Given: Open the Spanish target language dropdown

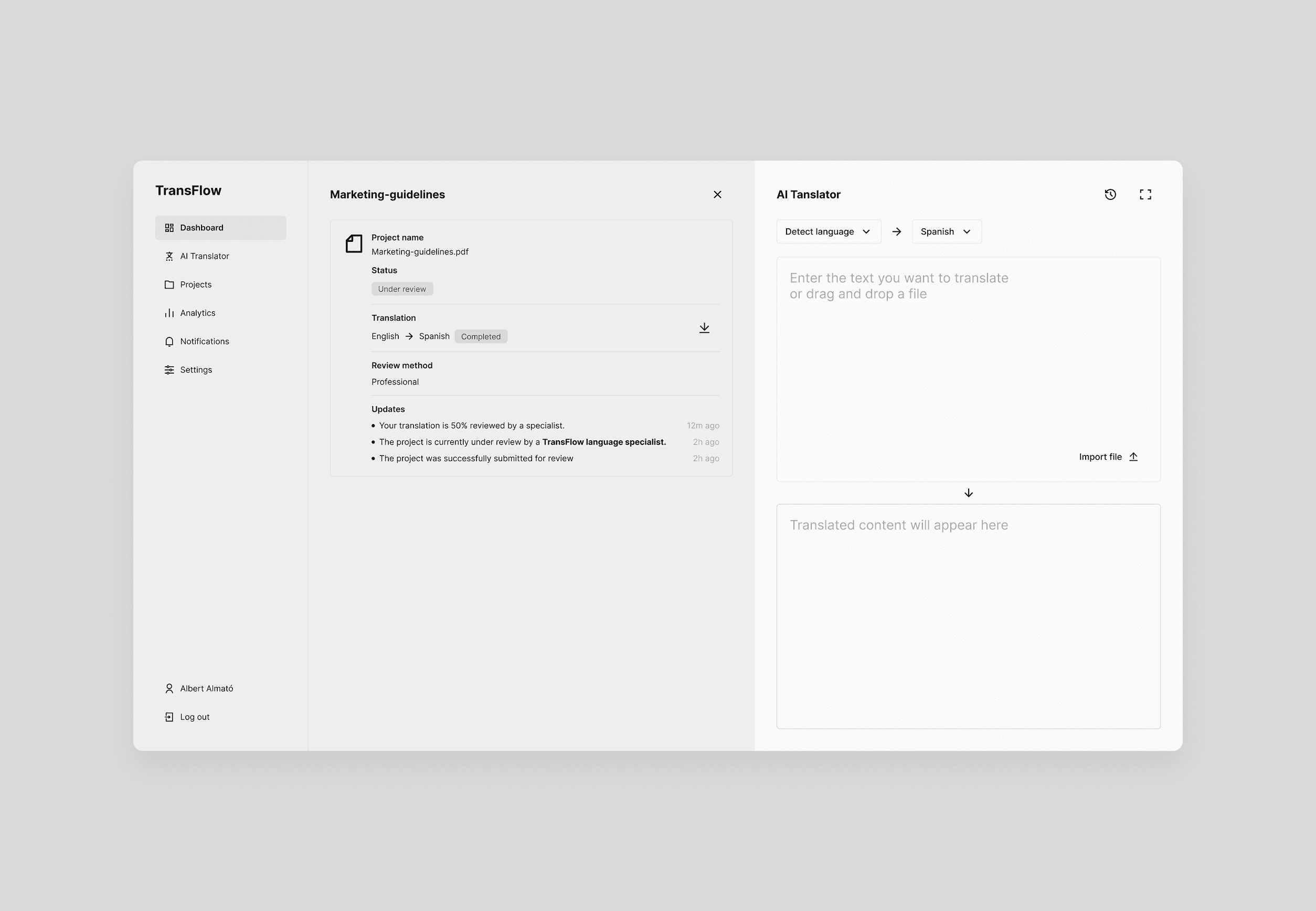Looking at the screenshot, I should pos(946,232).
